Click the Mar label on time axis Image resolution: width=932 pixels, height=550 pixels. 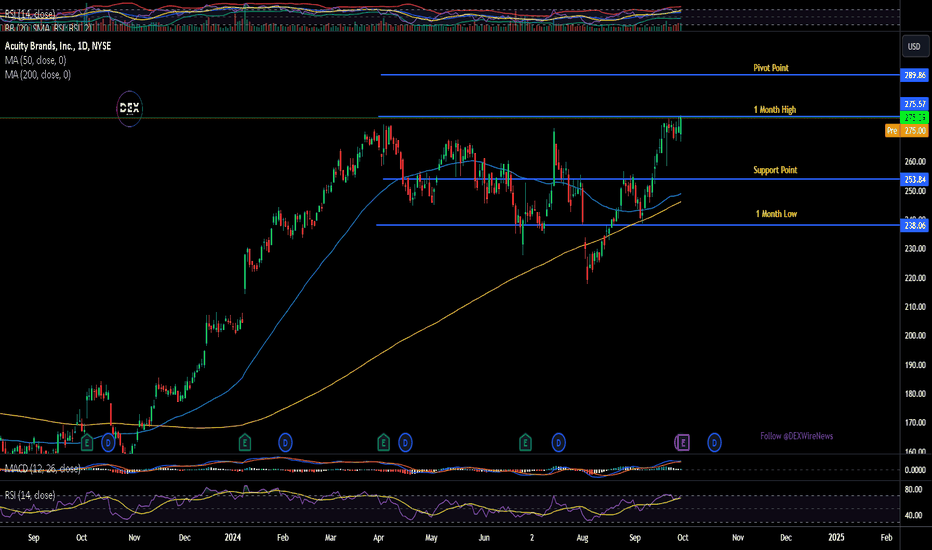[x=330, y=538]
